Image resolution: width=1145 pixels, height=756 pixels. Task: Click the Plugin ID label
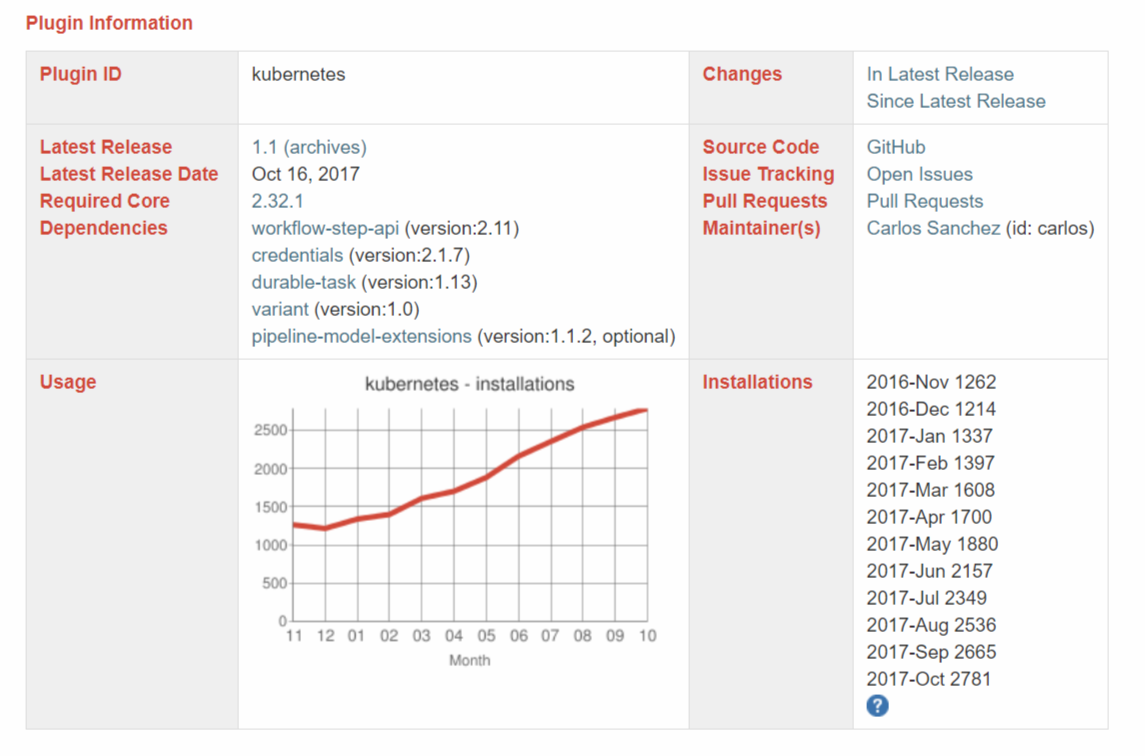80,75
